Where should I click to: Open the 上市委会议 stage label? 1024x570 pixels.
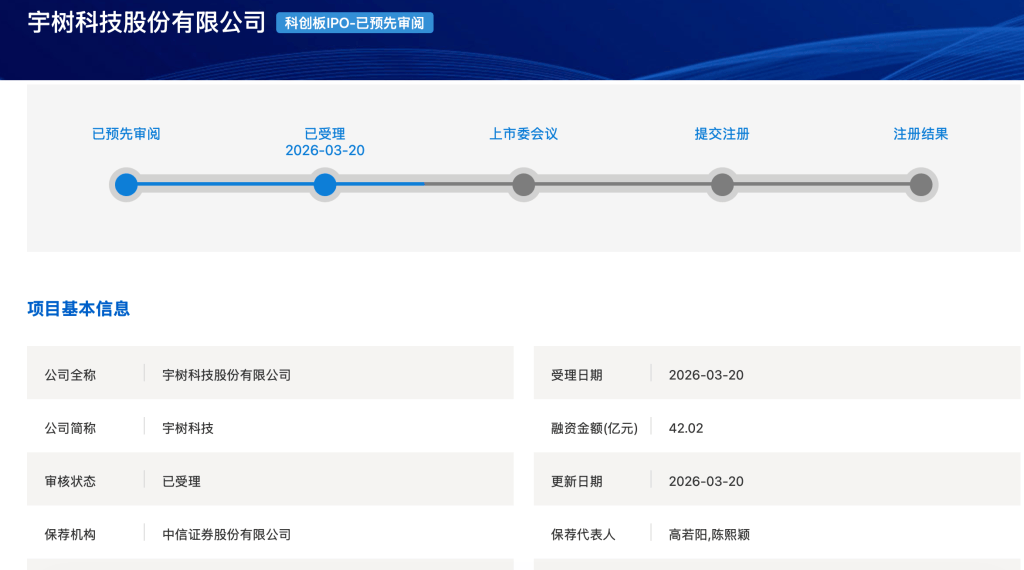coord(523,134)
